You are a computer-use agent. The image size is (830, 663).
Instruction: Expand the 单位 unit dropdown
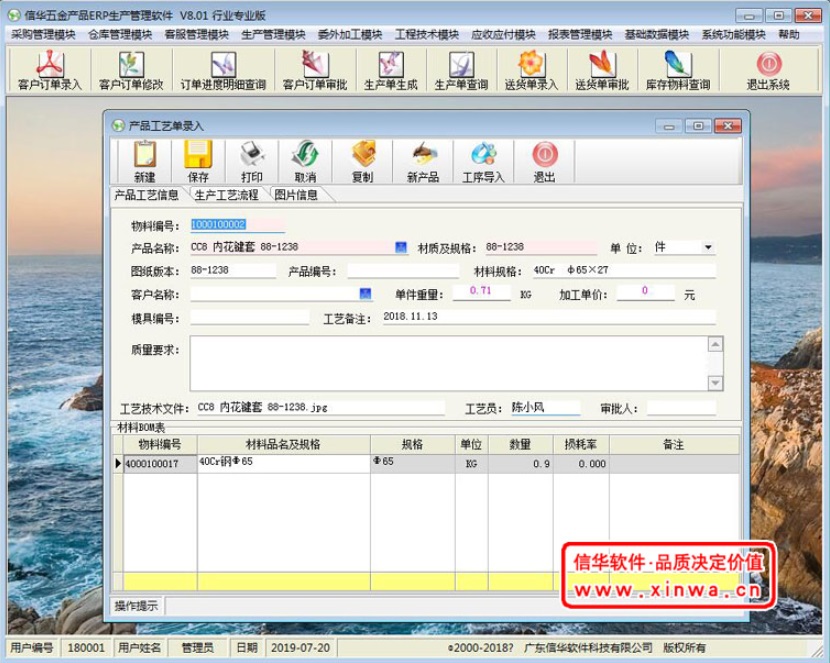708,247
